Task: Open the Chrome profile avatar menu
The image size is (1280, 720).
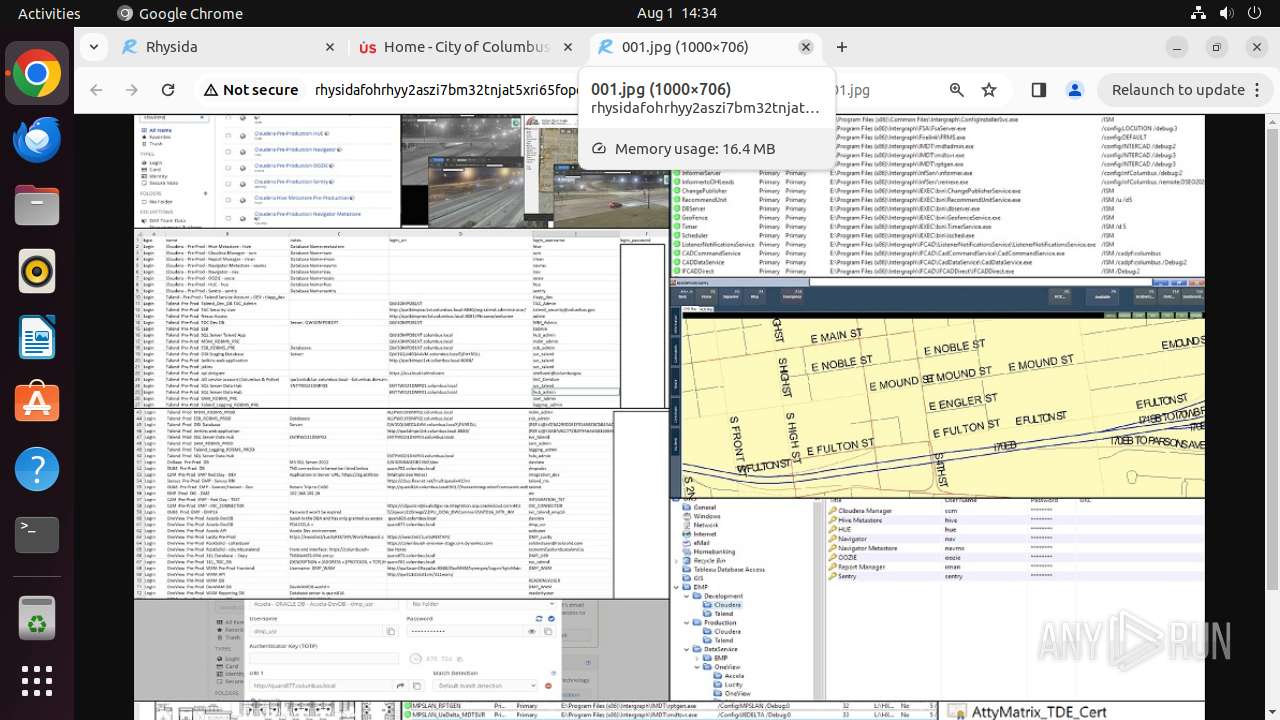Action: pyautogui.click(x=1075, y=90)
